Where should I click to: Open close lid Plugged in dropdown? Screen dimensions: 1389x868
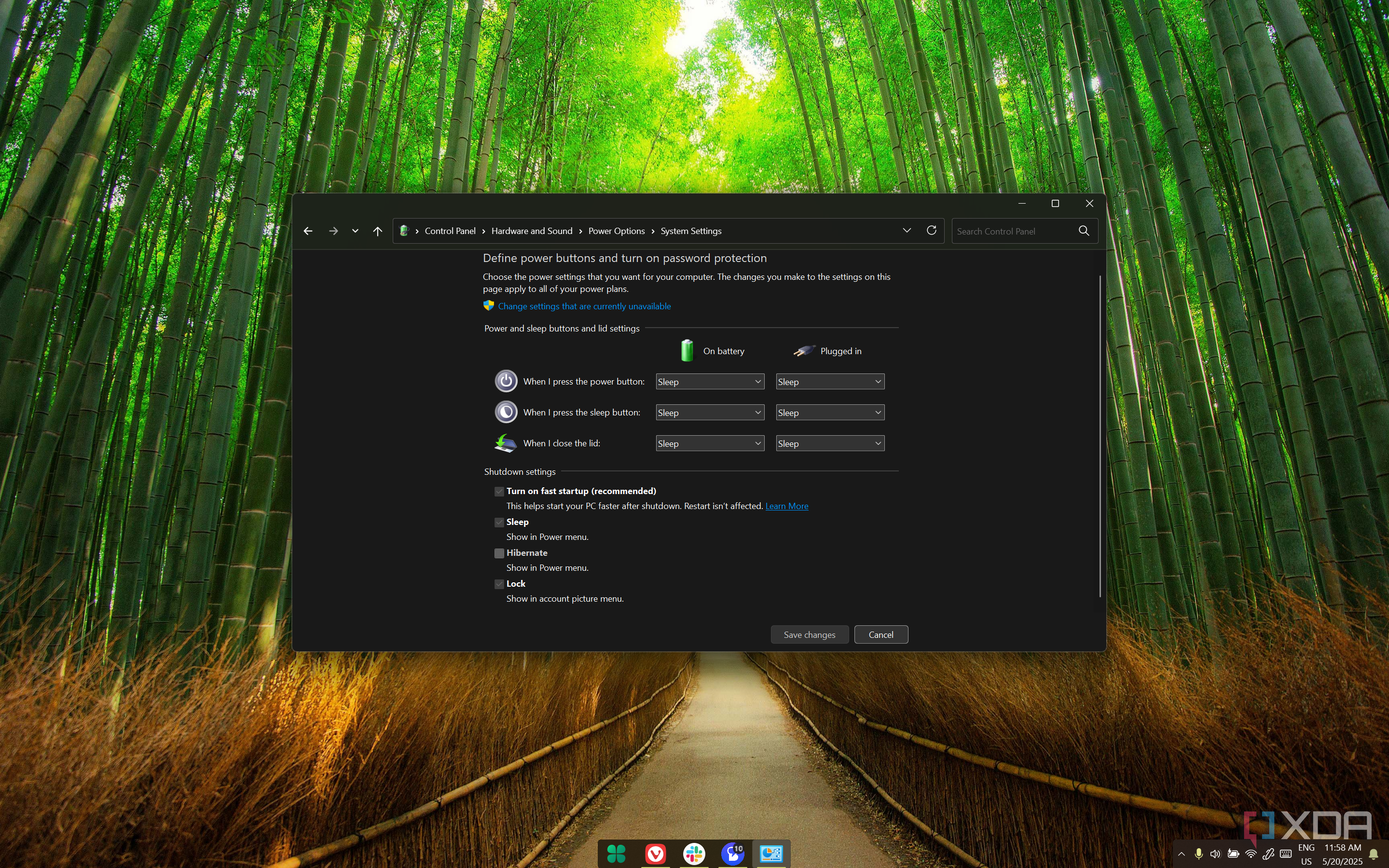pyautogui.click(x=829, y=444)
